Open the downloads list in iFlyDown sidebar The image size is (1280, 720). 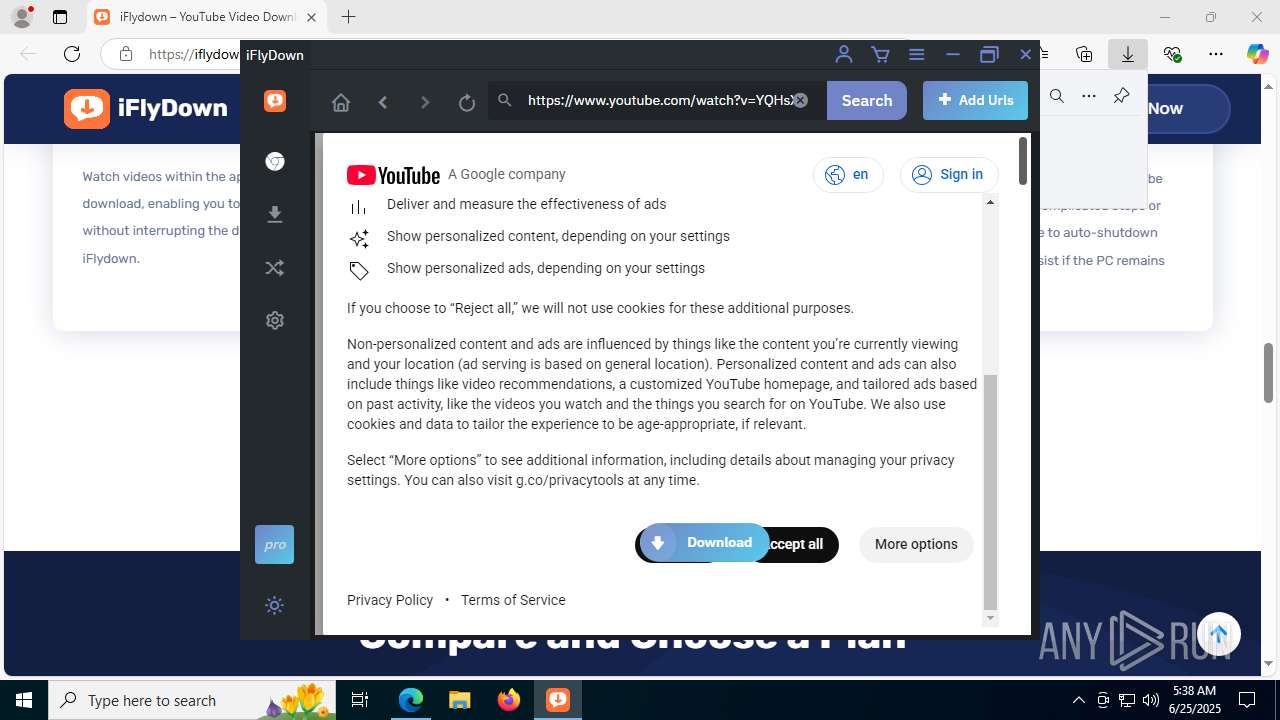[275, 214]
